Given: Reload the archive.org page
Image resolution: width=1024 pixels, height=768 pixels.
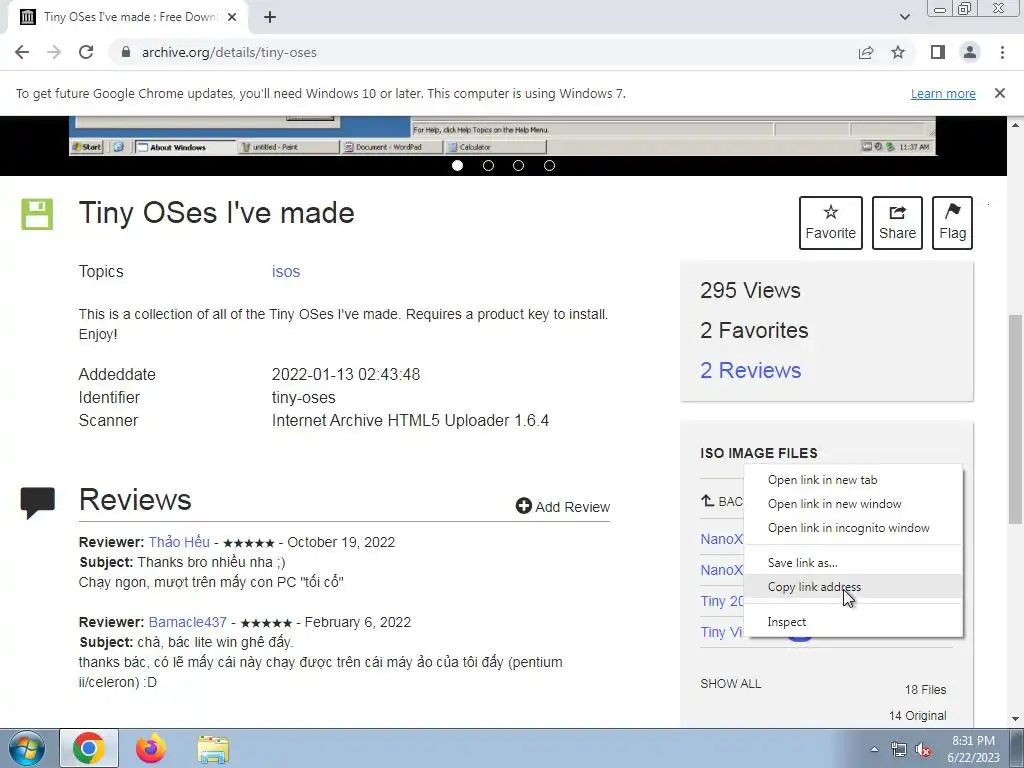Looking at the screenshot, I should pyautogui.click(x=86, y=52).
